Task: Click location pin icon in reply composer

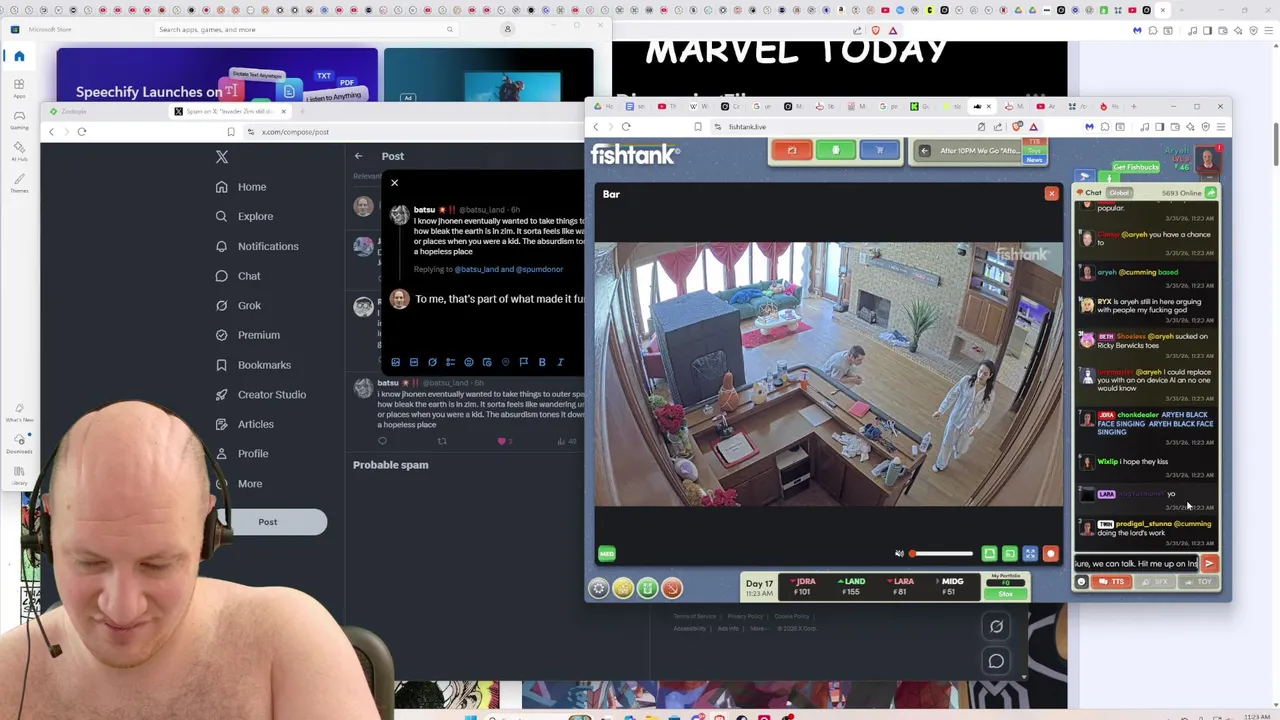Action: click(505, 362)
